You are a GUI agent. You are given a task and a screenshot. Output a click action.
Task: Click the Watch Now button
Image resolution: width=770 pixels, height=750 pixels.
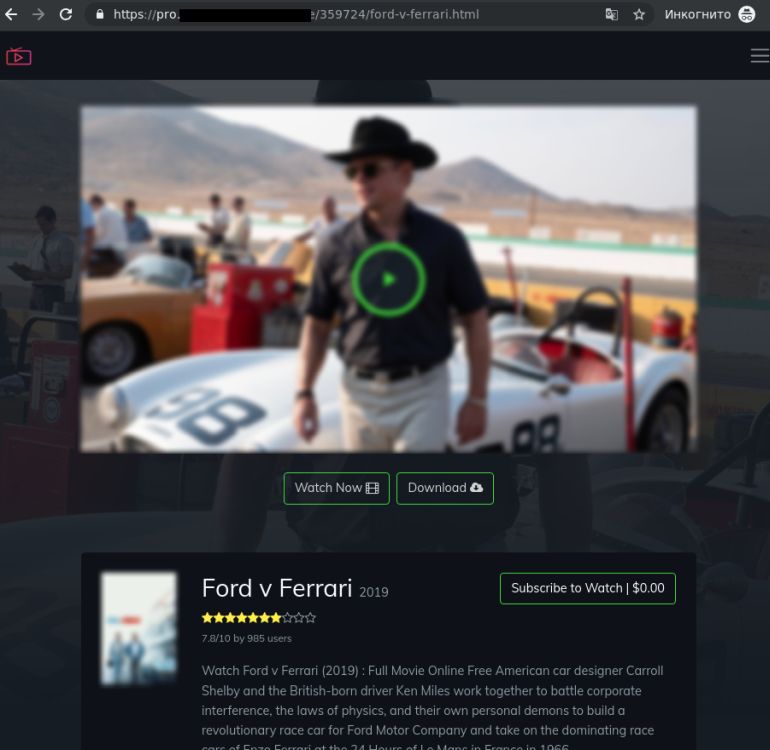[x=336, y=488]
